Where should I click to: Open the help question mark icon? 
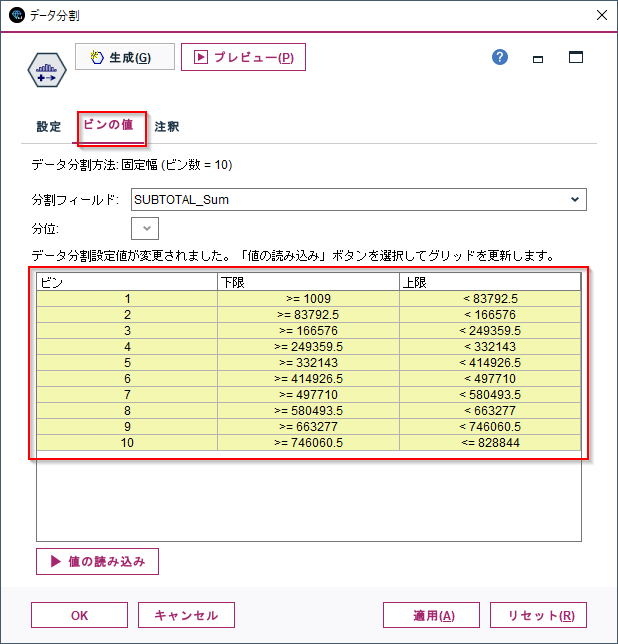click(500, 57)
